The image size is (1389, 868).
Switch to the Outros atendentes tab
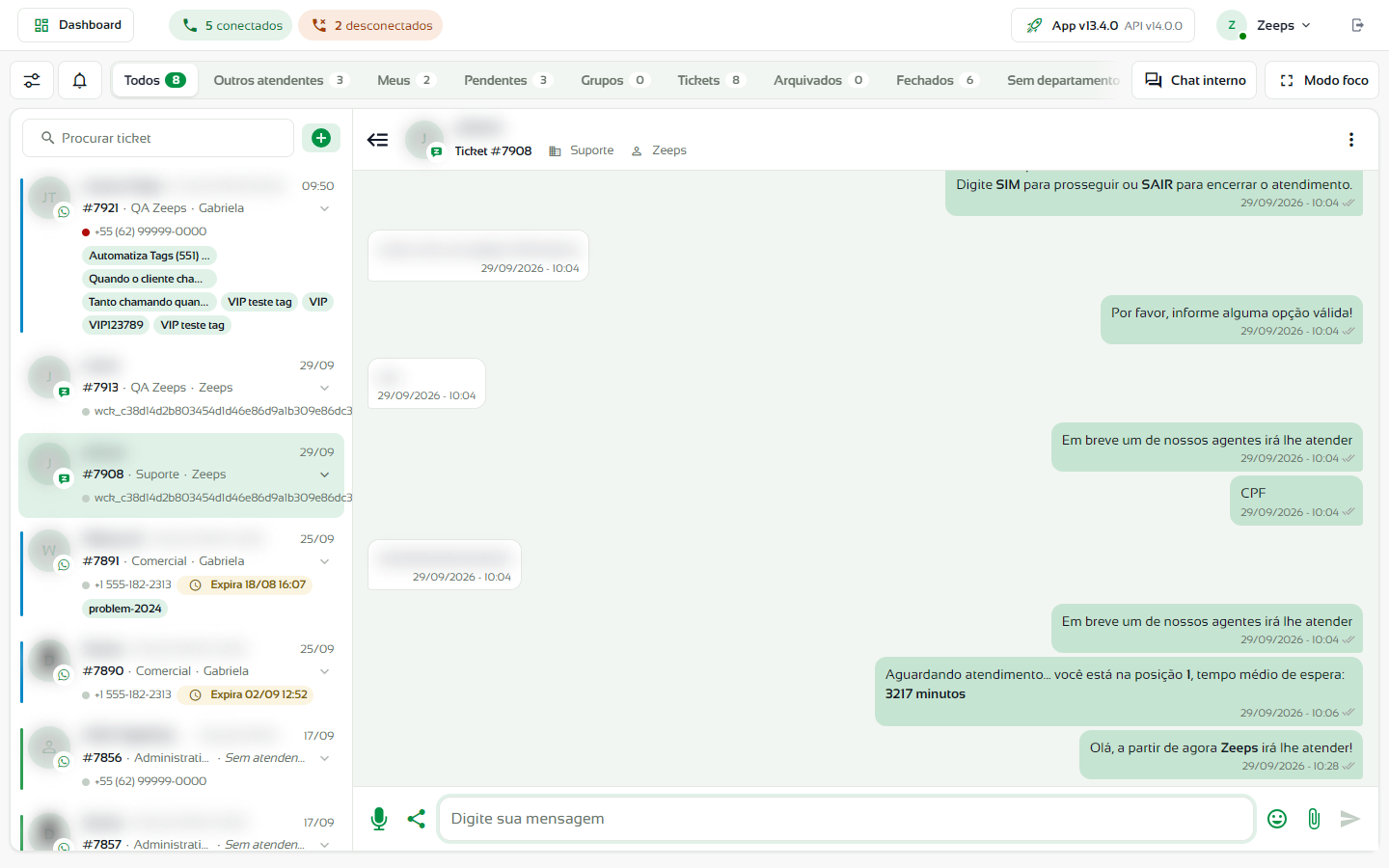[280, 80]
